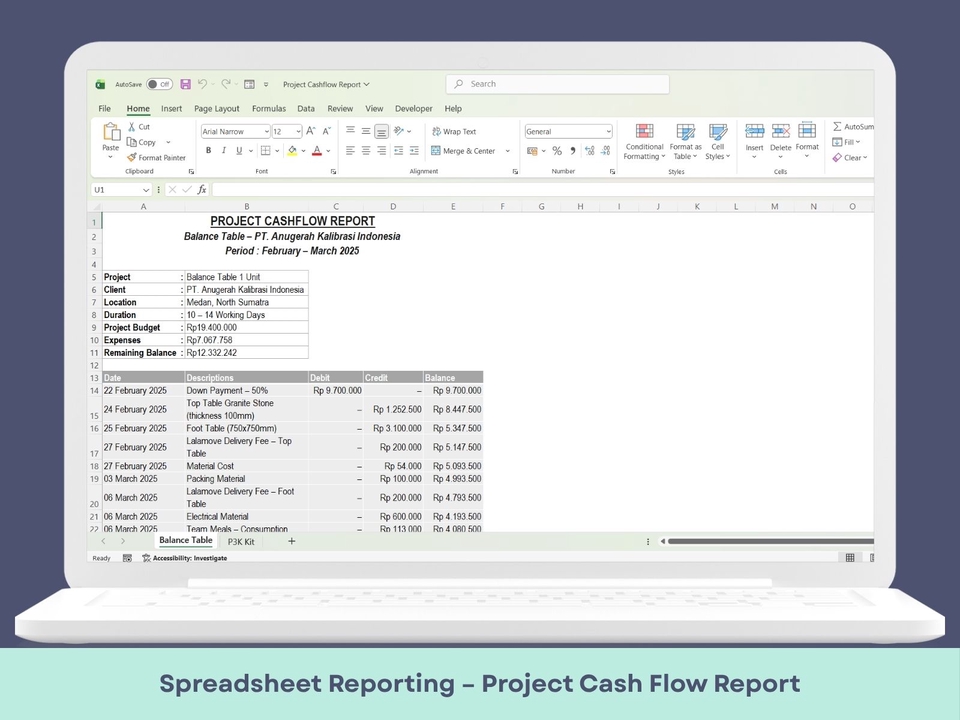The image size is (960, 720).
Task: Click the Percent Style icon
Action: point(557,151)
